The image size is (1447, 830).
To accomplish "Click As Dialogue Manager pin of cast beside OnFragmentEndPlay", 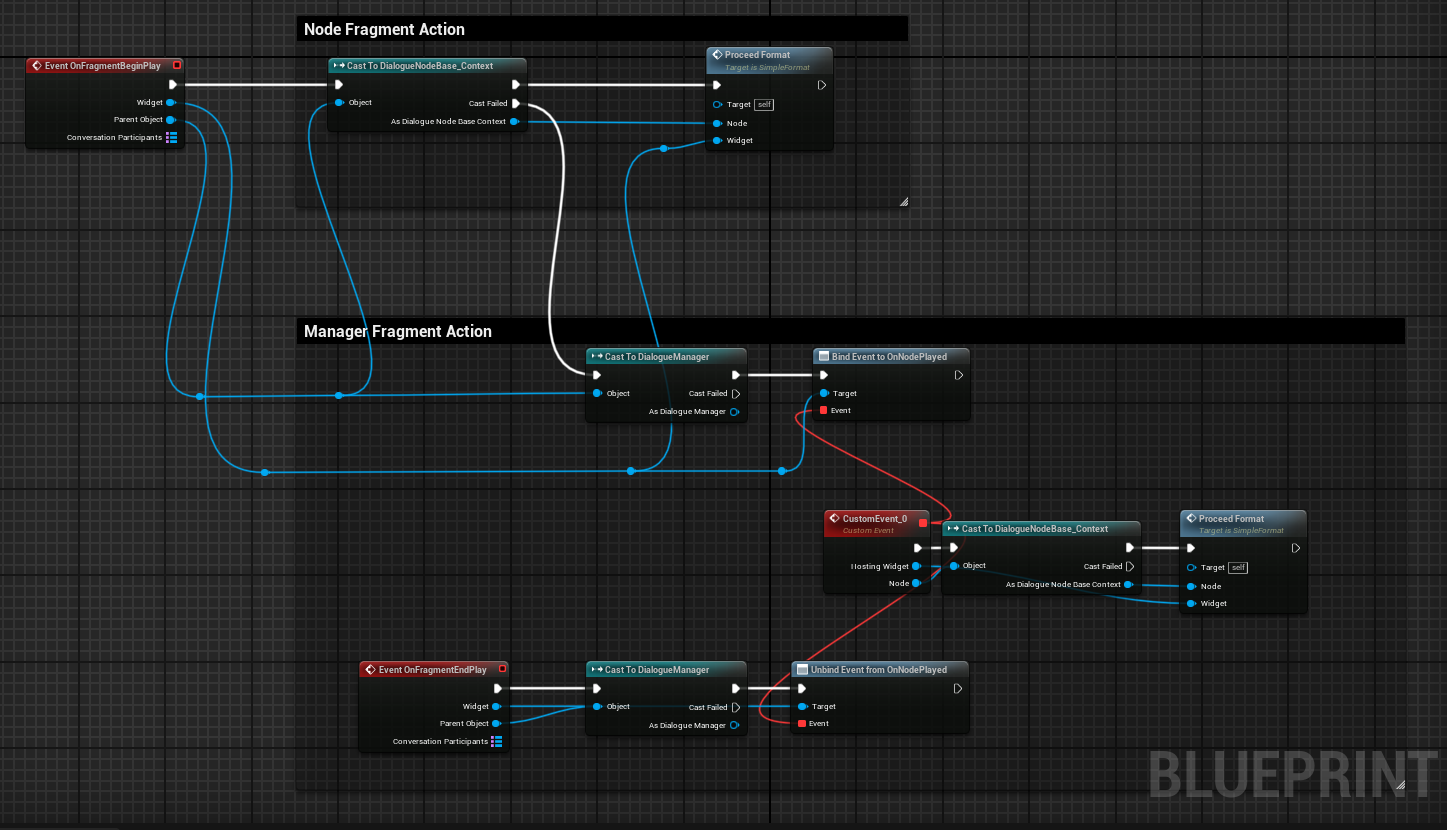I will pyautogui.click(x=735, y=725).
